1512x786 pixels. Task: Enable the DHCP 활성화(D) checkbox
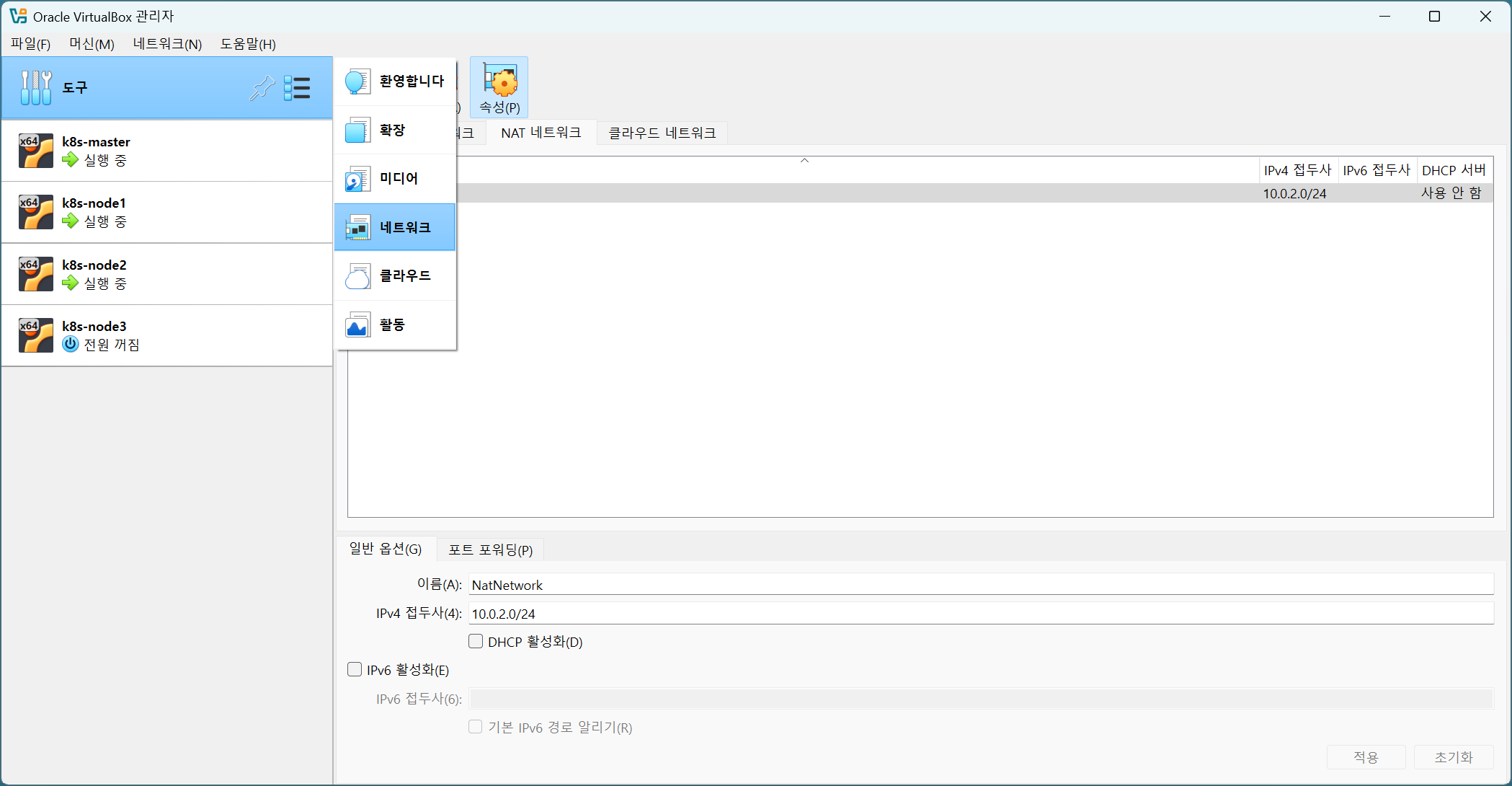[476, 641]
